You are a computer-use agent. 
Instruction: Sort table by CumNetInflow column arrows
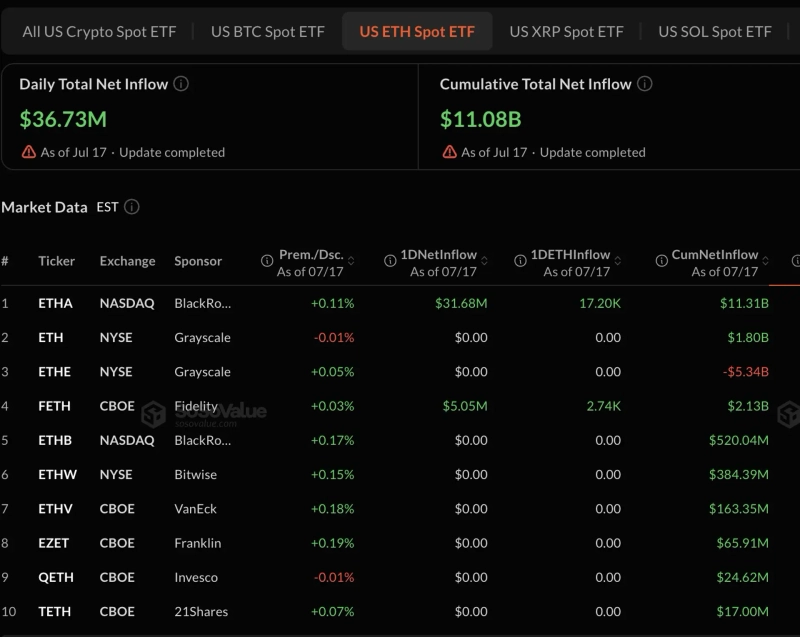pos(765,261)
